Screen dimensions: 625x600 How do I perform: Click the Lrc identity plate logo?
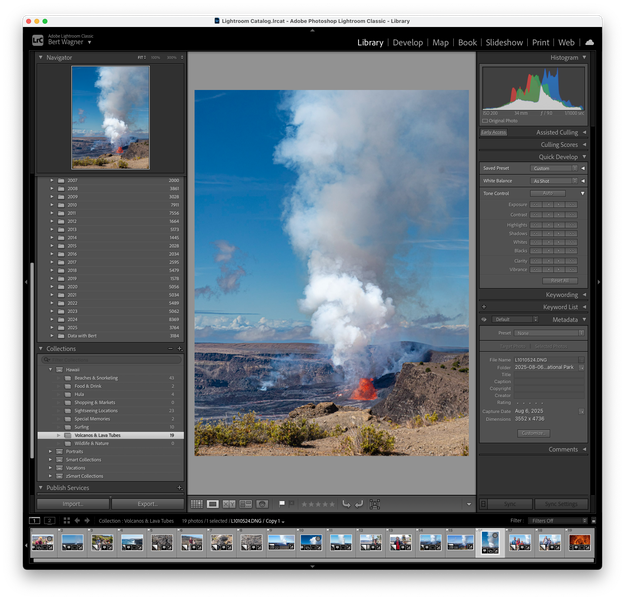37,40
